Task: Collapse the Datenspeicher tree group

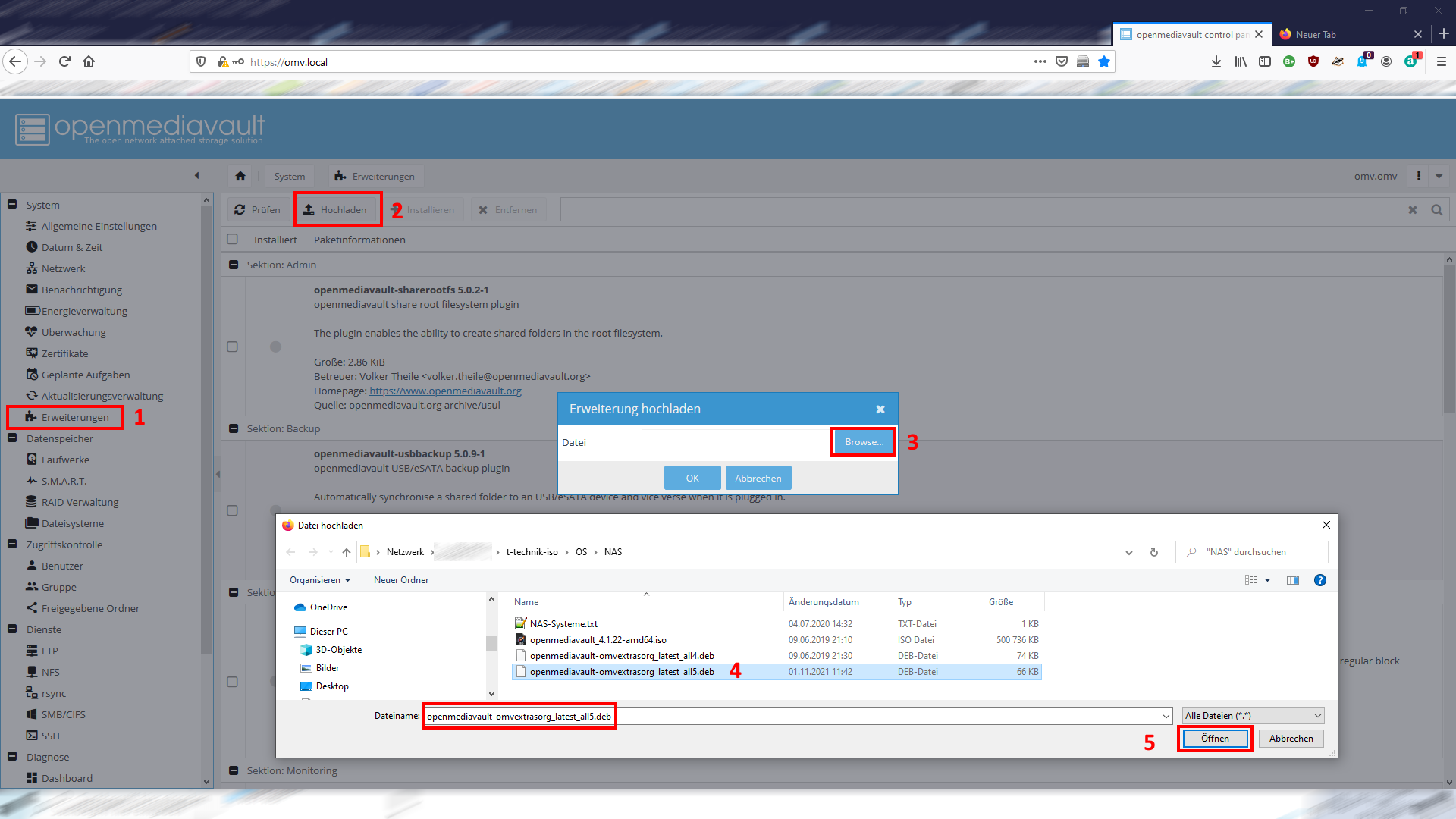Action: click(x=12, y=438)
